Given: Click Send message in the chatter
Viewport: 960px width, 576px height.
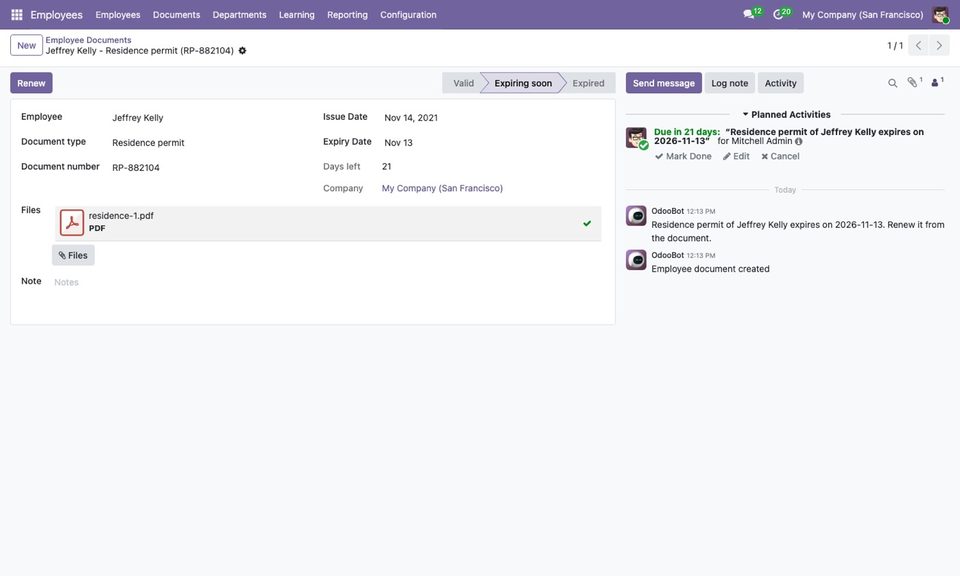Looking at the screenshot, I should pos(664,83).
